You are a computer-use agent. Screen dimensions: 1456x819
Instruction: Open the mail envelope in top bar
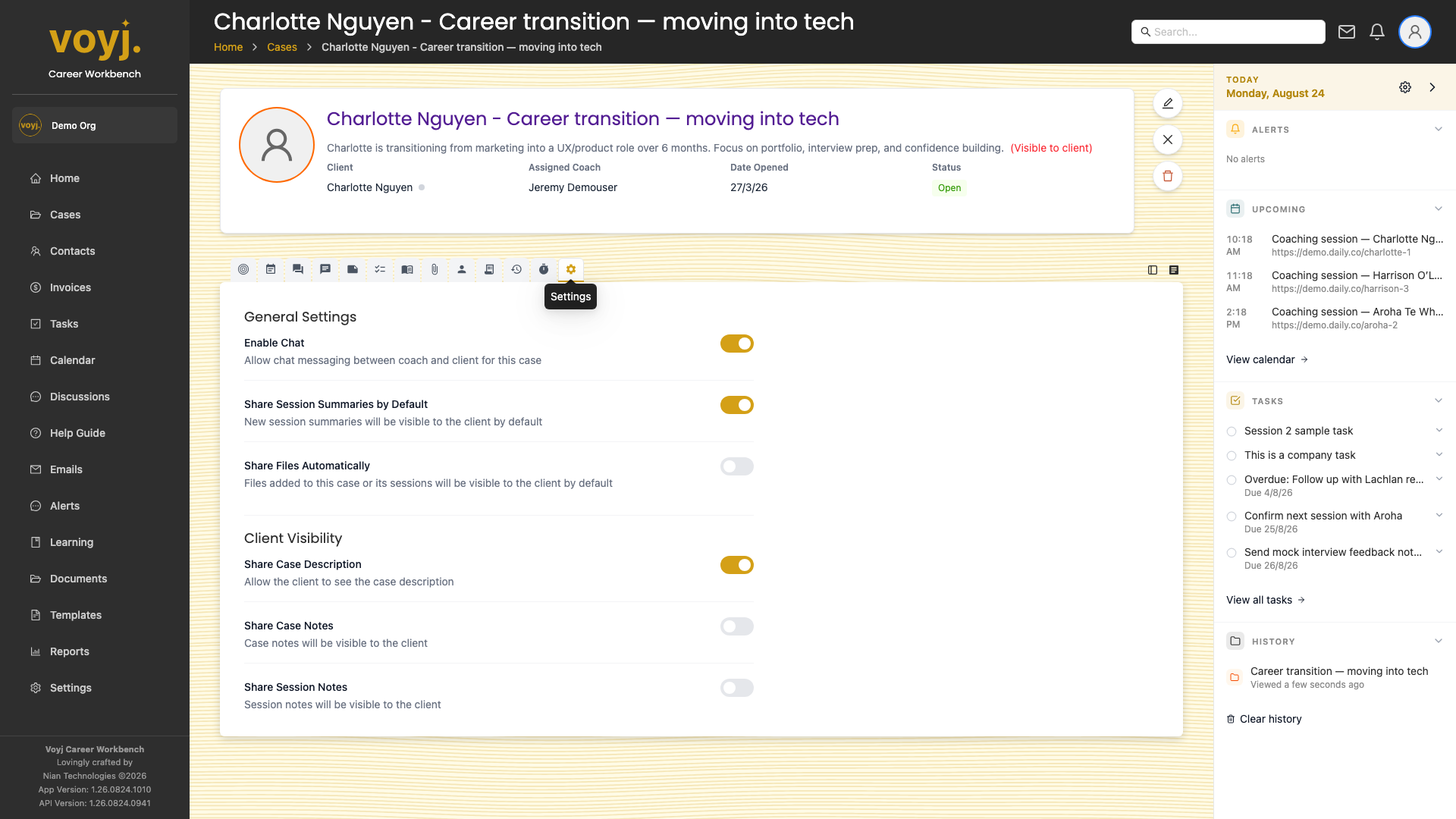[x=1347, y=32]
